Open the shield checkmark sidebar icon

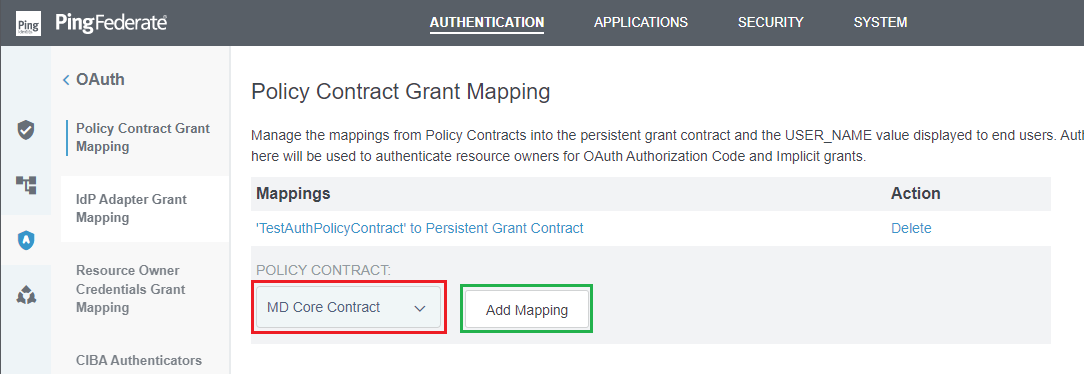coord(26,129)
